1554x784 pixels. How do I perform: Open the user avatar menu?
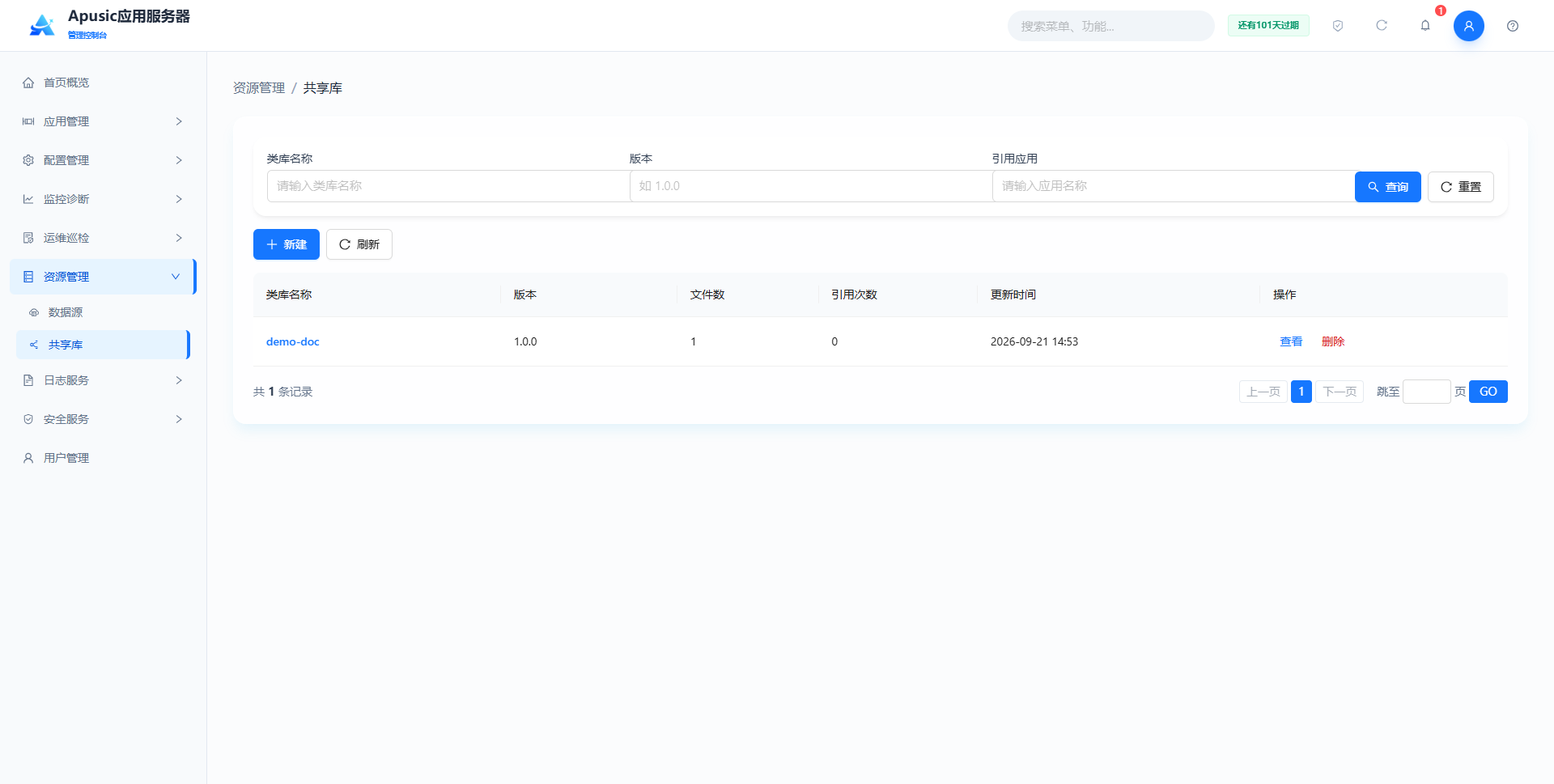coord(1469,26)
